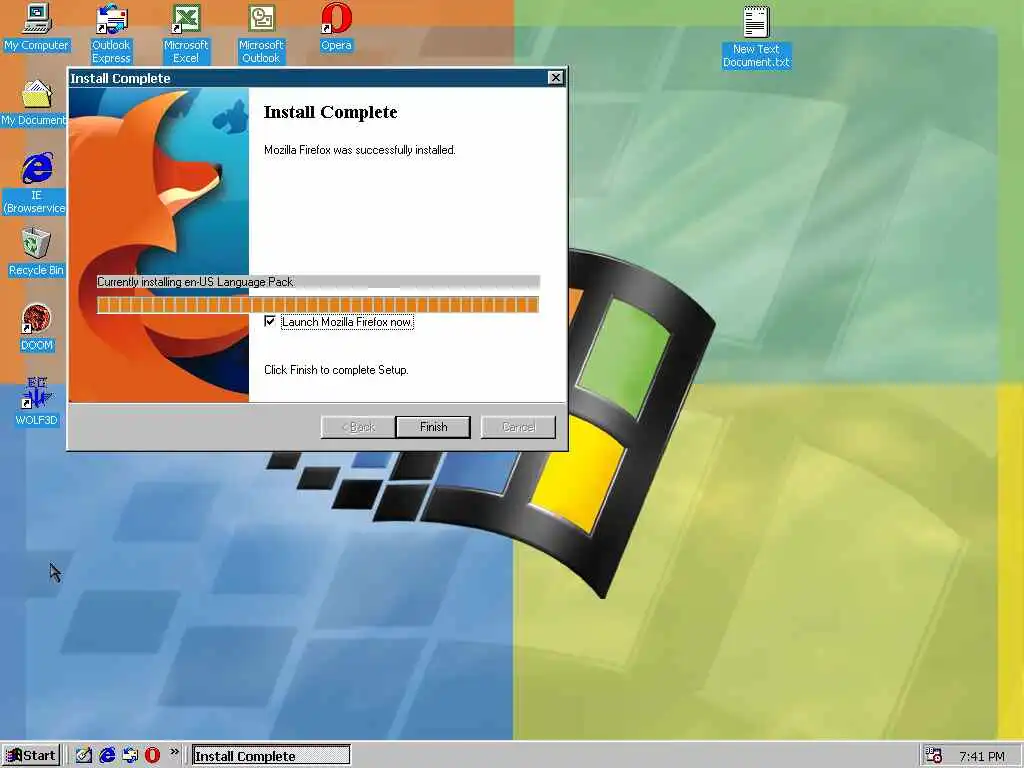Select the Outlook Express desktop icon
Screen dimensions: 1024x768
(111, 33)
